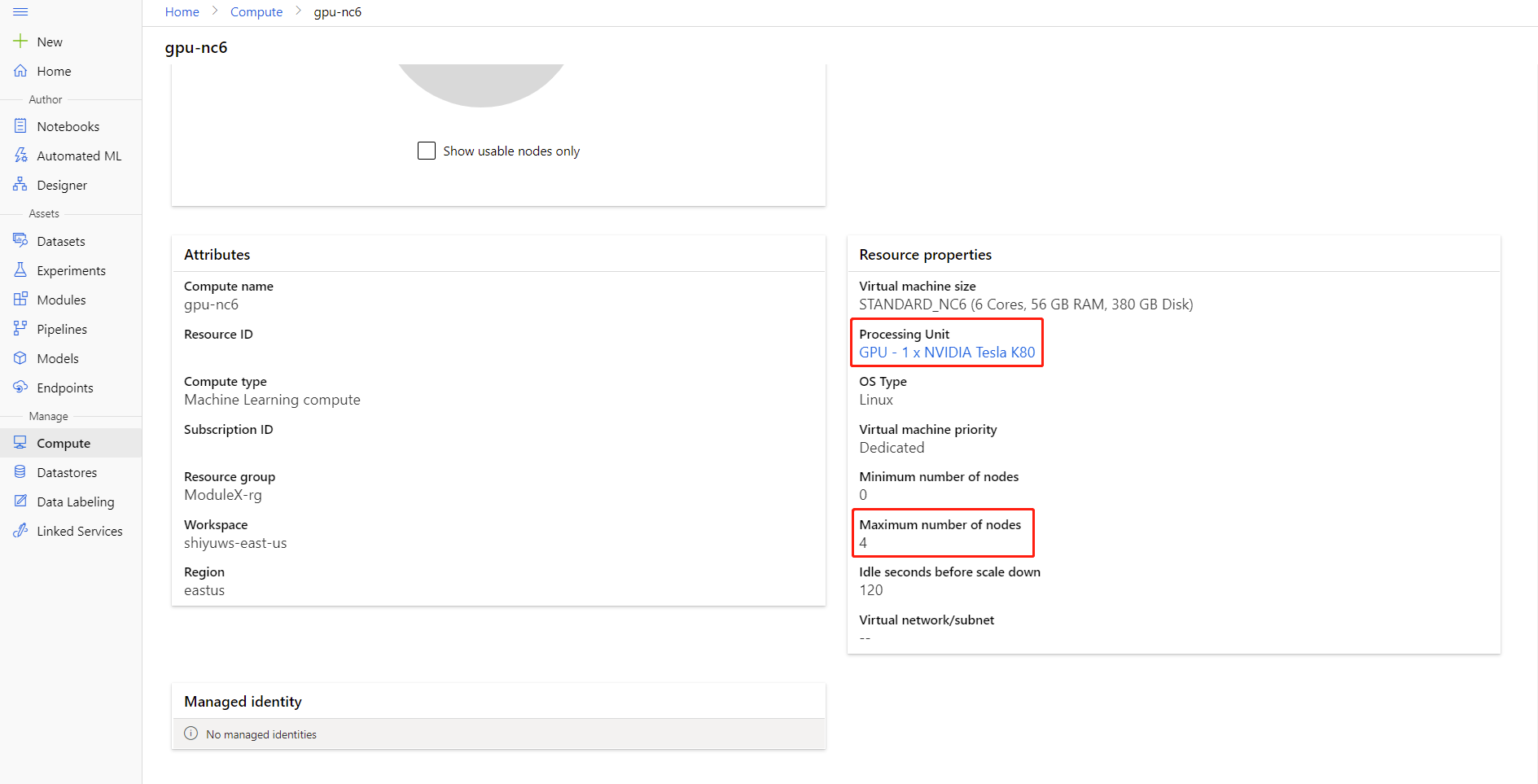Enable the Show usable nodes only checkbox
Viewport: 1538px width, 784px height.
(427, 151)
